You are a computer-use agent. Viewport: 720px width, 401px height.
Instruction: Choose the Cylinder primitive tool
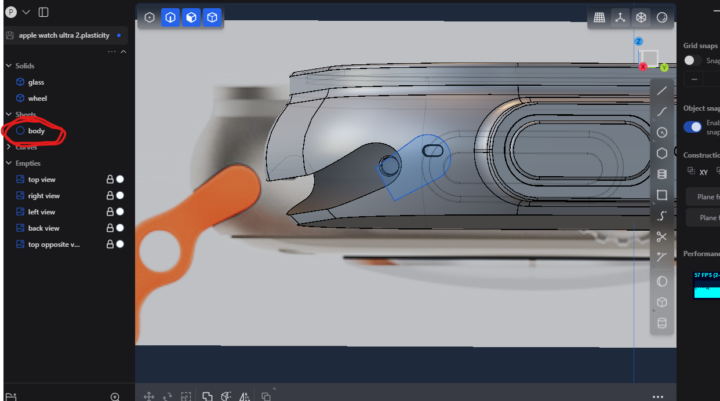662,174
